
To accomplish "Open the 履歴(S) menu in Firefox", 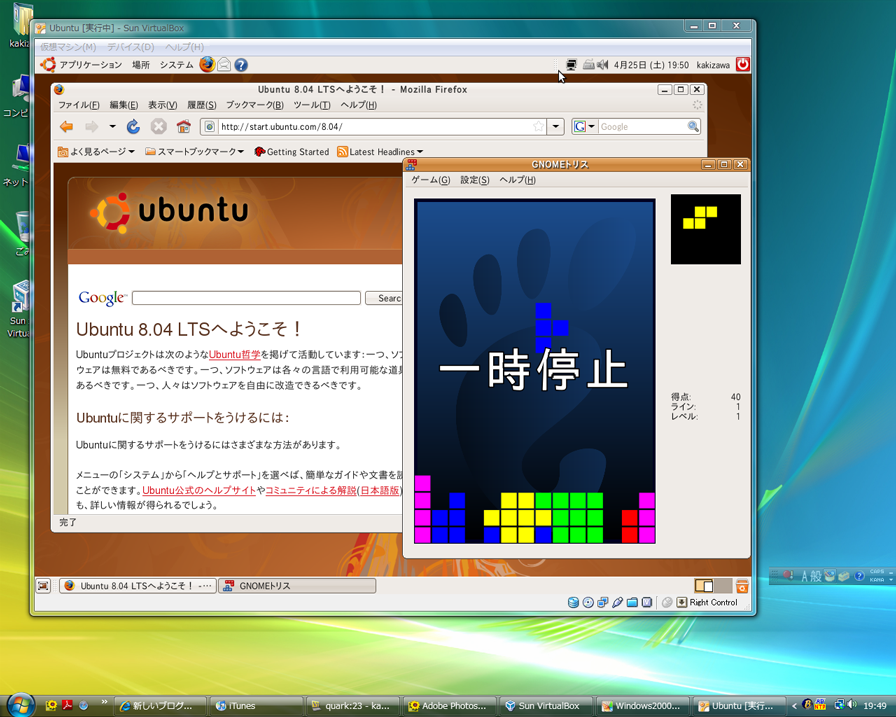I will [202, 105].
